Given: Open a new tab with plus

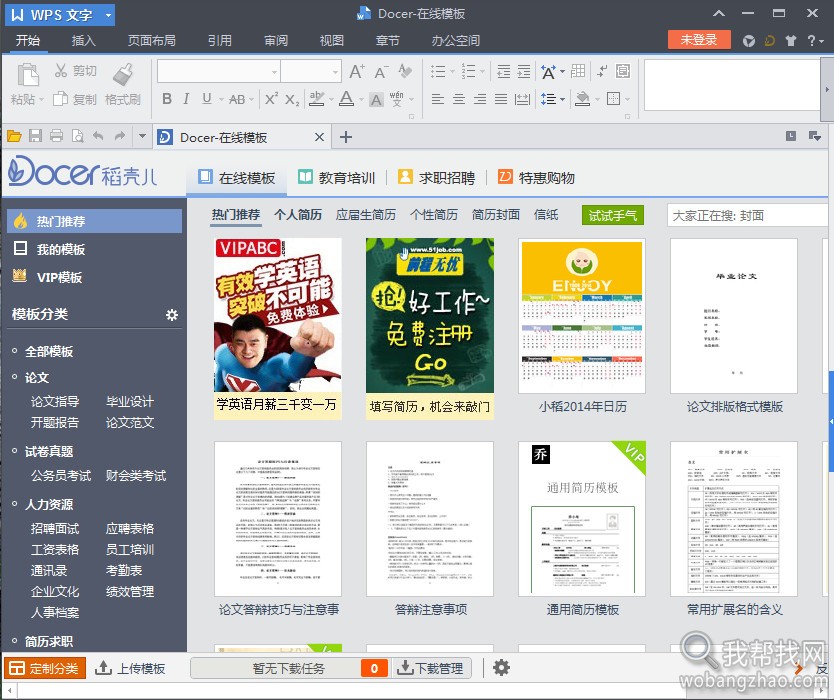Looking at the screenshot, I should [346, 137].
